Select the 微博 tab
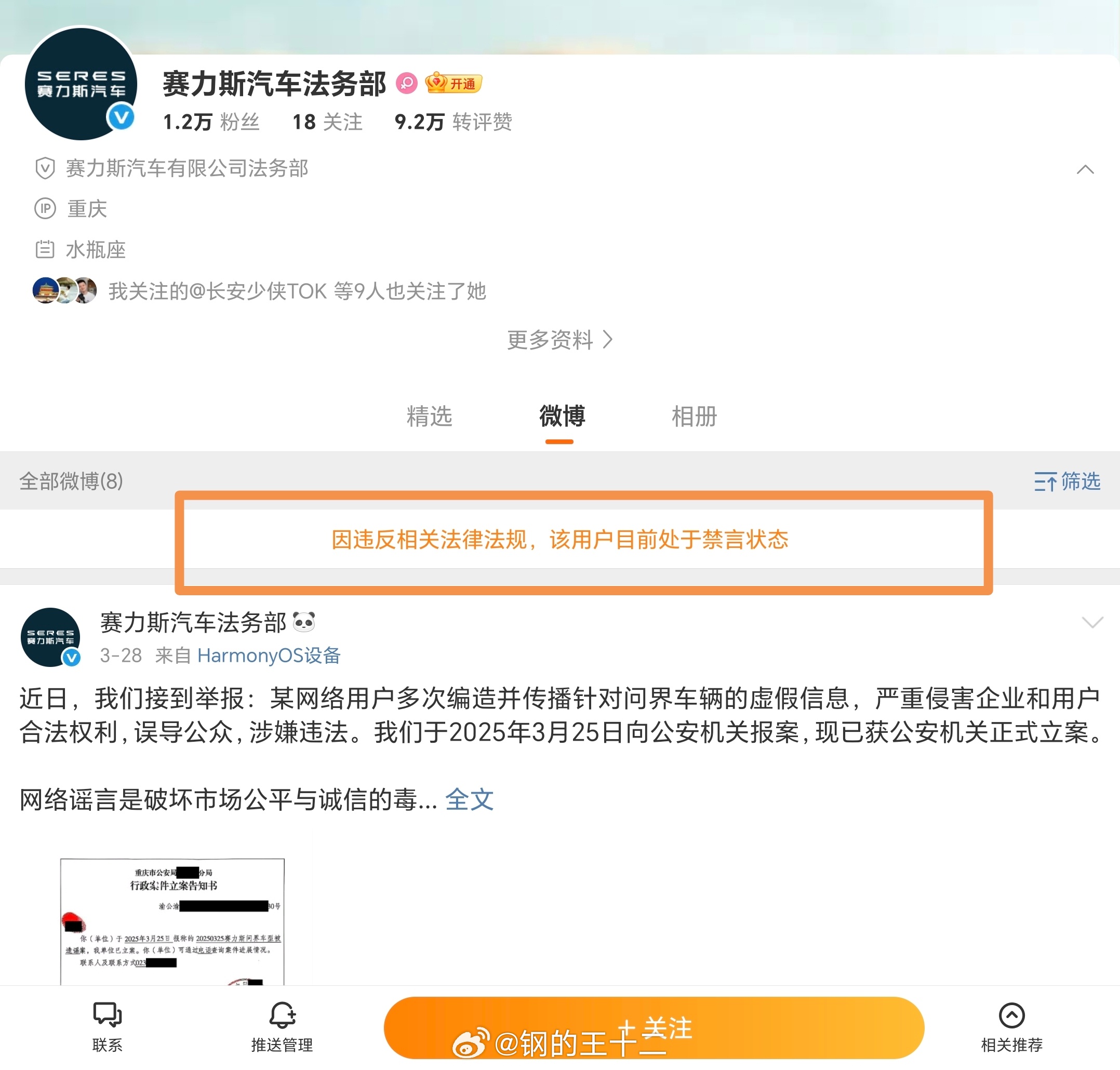 pyautogui.click(x=562, y=416)
